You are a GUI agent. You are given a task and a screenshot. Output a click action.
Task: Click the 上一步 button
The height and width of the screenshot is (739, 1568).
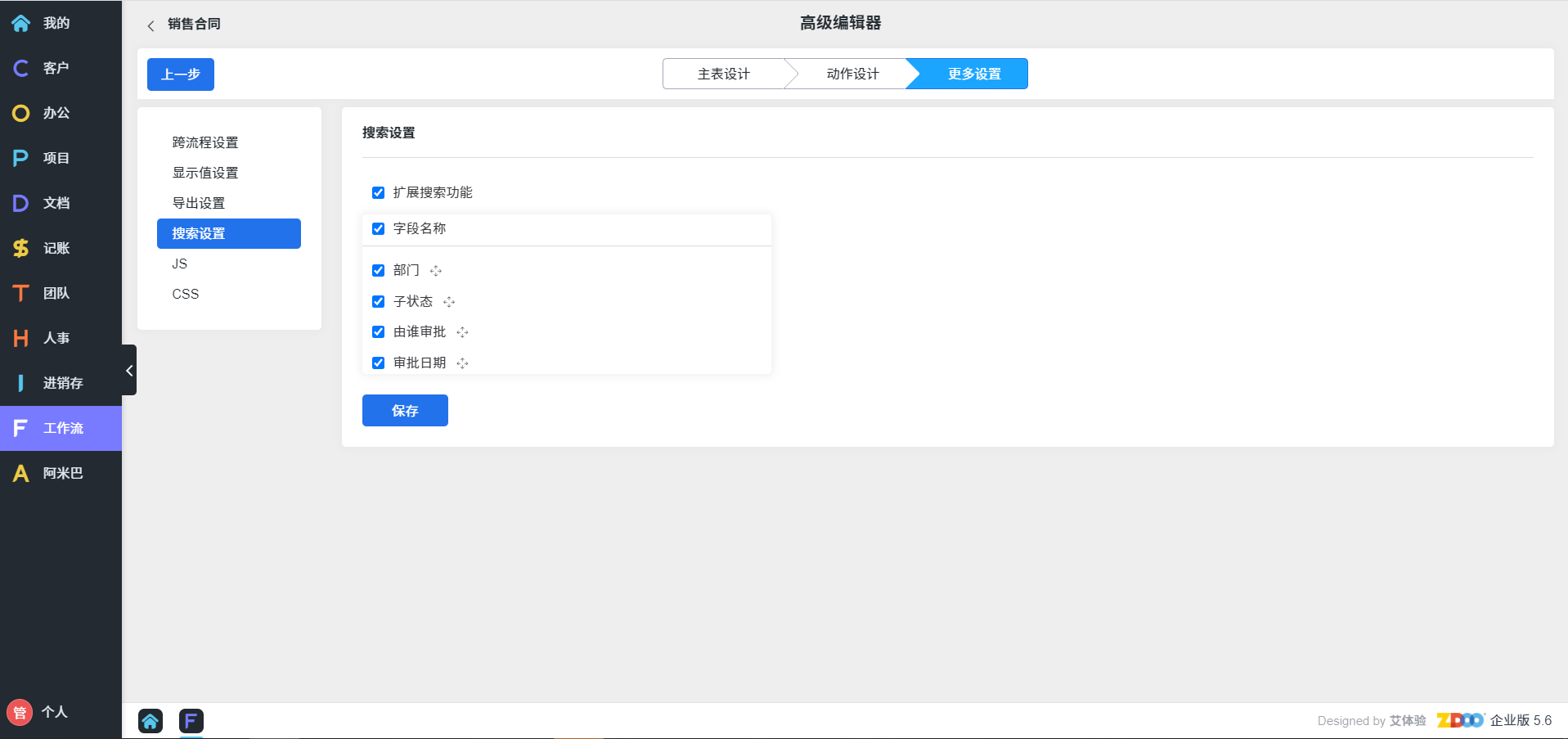[x=181, y=74]
